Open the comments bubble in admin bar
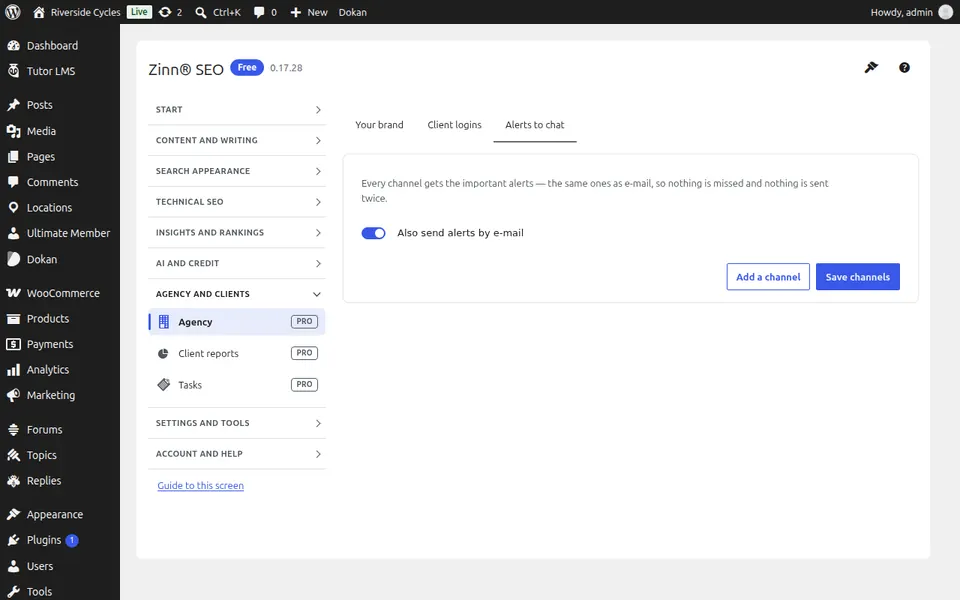The image size is (960, 600). [x=265, y=12]
